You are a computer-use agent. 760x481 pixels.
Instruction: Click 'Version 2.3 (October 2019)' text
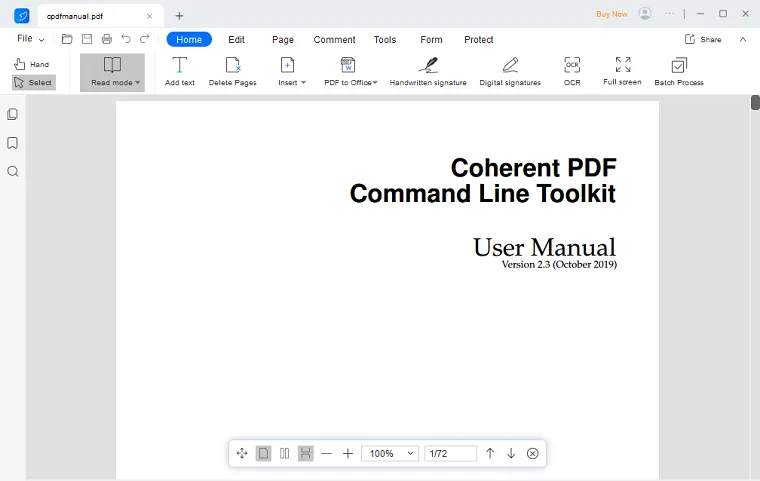559,264
